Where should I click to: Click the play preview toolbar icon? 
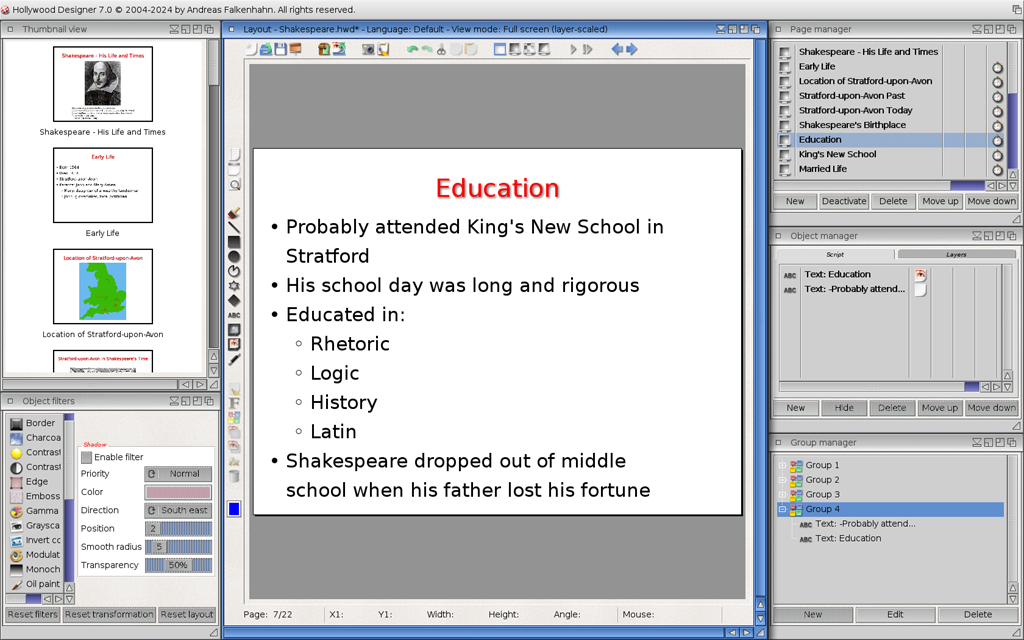pyautogui.click(x=574, y=49)
